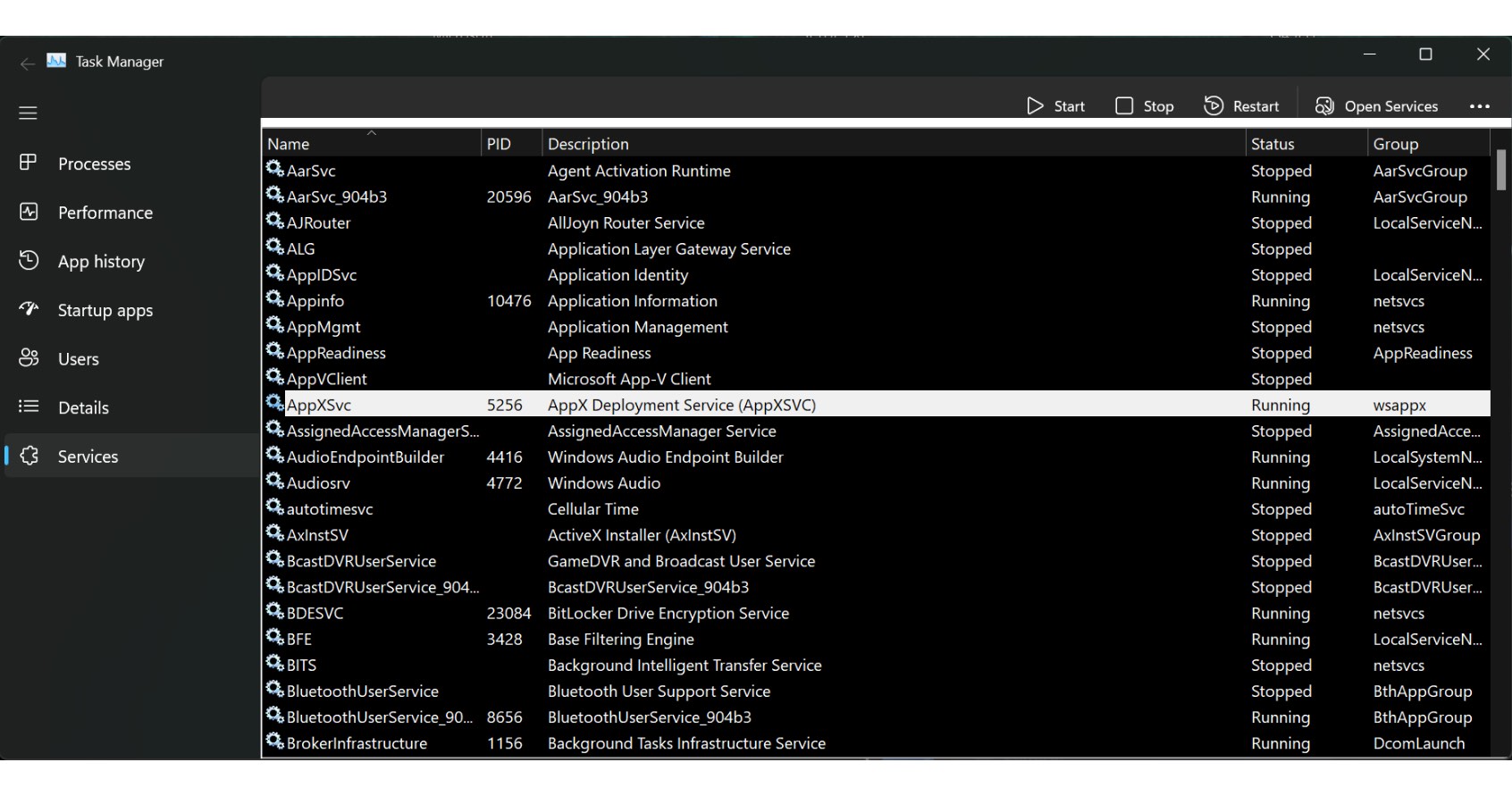Viewport: 1512px width, 796px height.
Task: Maximize the Task Manager window
Action: pos(1426,54)
